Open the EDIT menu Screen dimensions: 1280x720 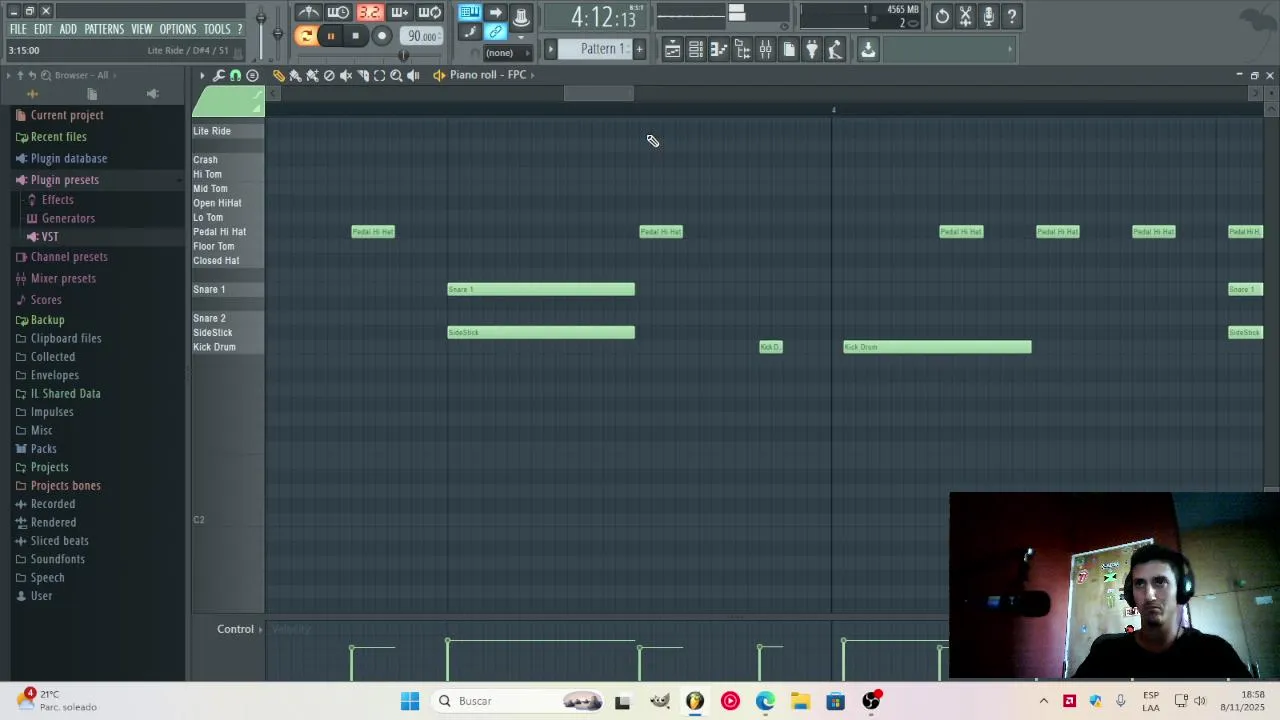[x=42, y=29]
